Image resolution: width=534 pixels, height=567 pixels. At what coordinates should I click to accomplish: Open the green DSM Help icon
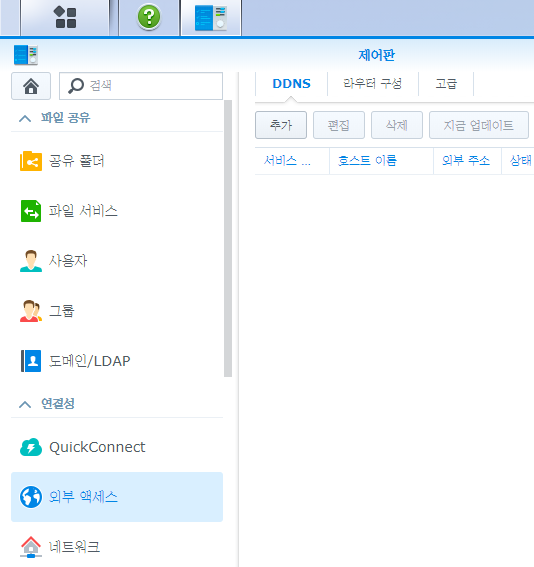[149, 17]
